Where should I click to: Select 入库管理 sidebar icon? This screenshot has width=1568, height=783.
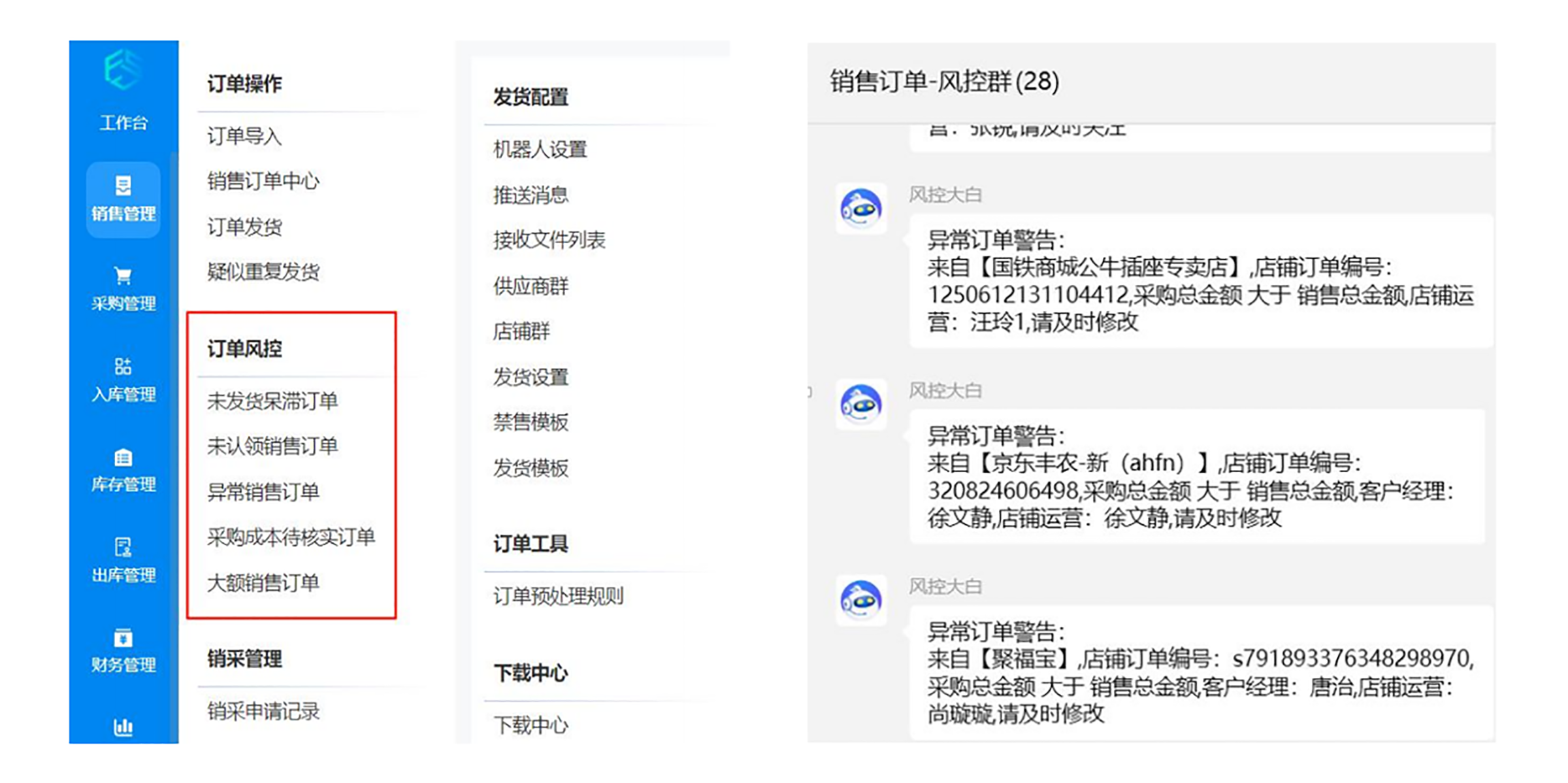click(123, 367)
